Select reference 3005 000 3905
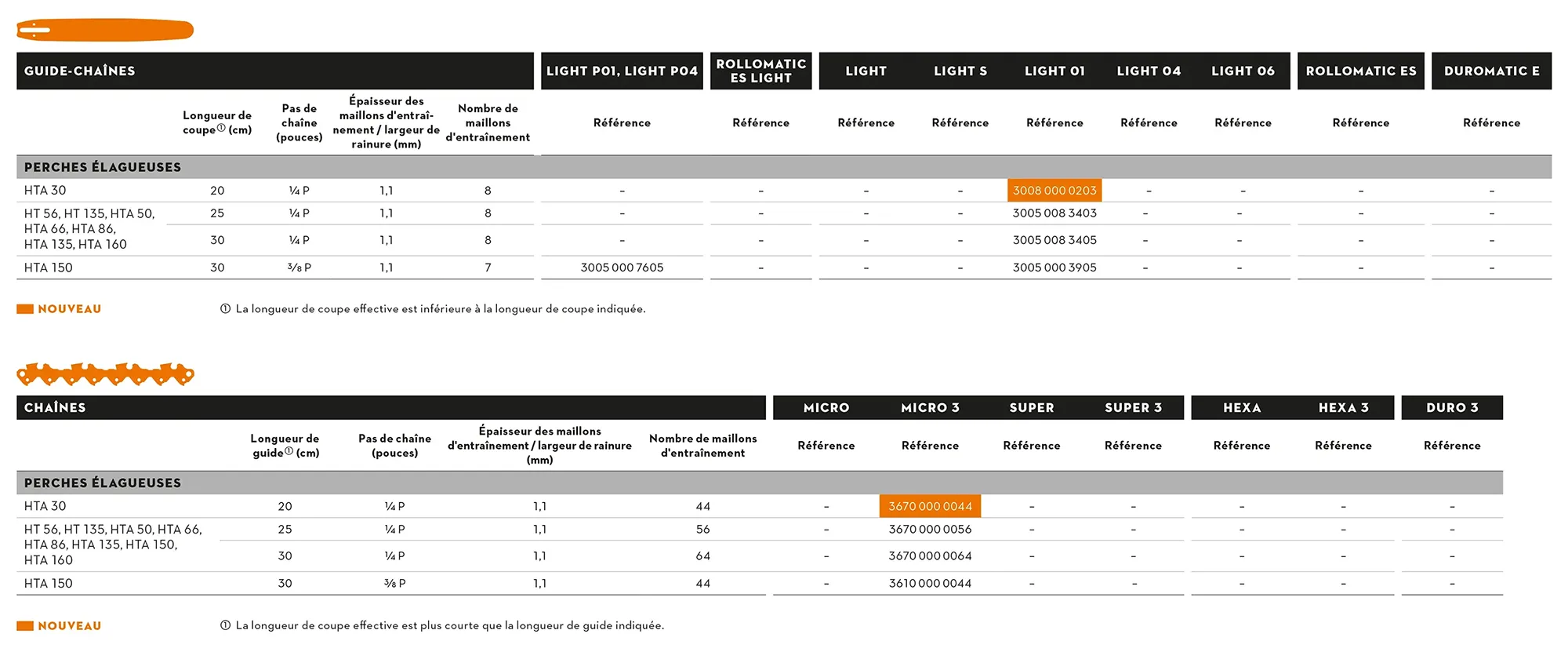The height and width of the screenshot is (652, 1568). click(1054, 268)
